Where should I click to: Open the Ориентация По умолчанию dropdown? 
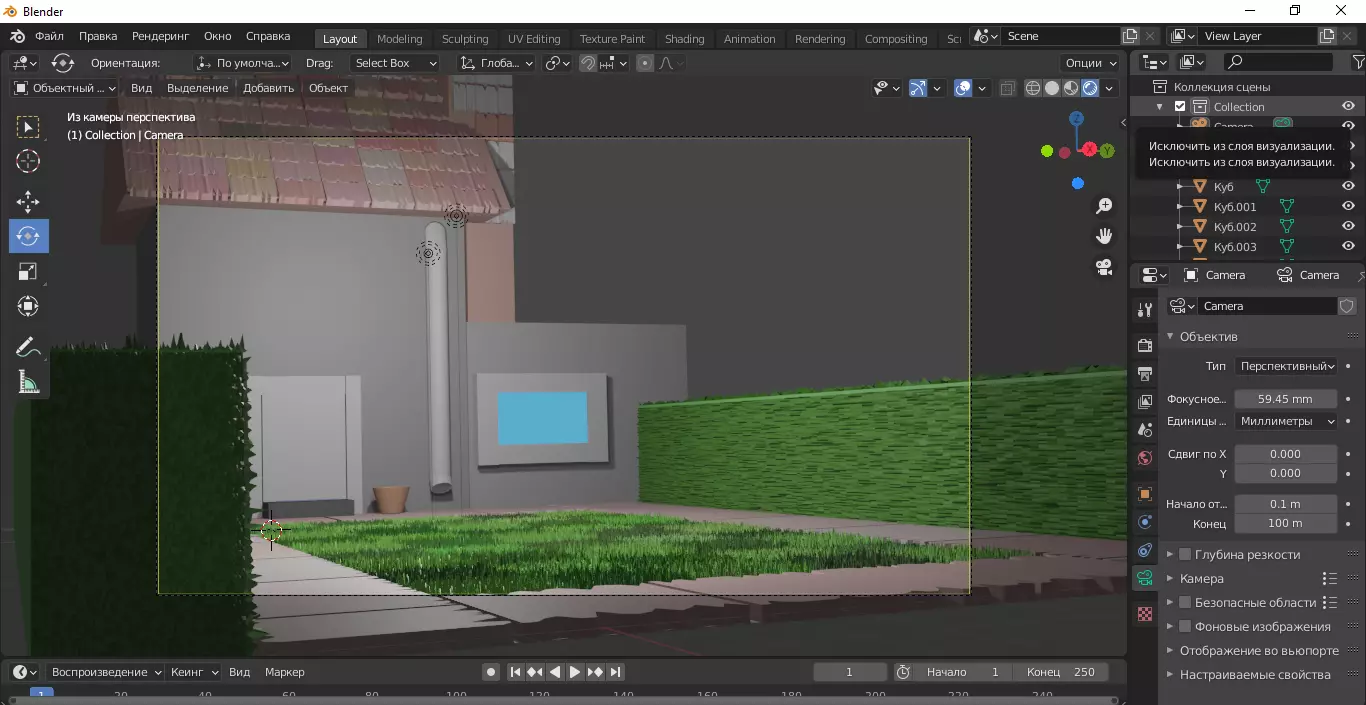(x=243, y=63)
